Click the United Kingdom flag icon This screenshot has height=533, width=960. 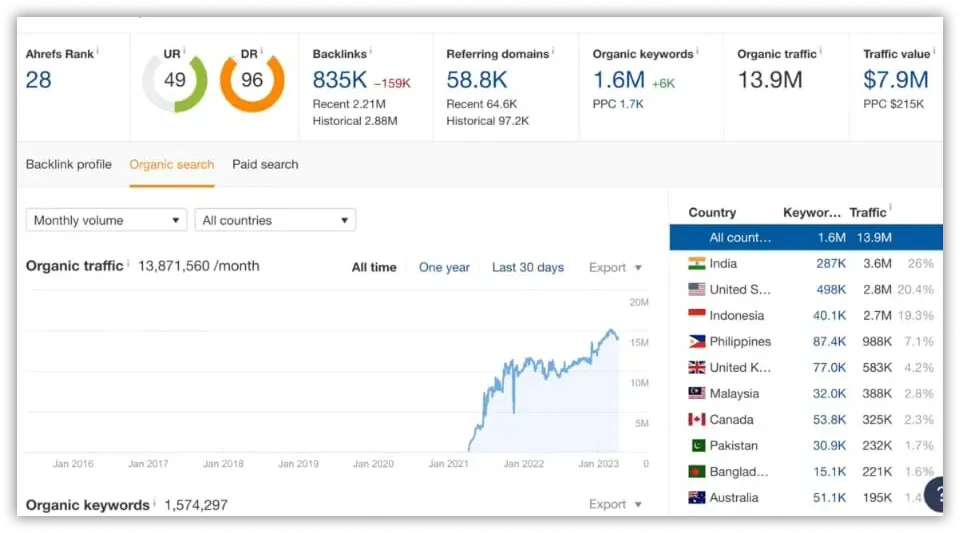pyautogui.click(x=696, y=367)
